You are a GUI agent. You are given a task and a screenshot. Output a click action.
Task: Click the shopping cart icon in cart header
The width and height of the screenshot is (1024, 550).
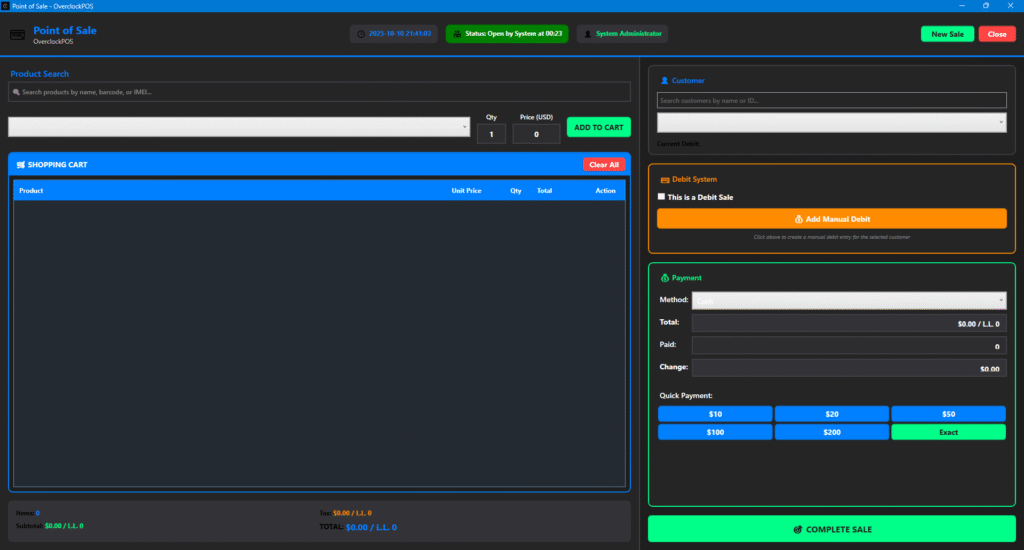[x=21, y=165]
